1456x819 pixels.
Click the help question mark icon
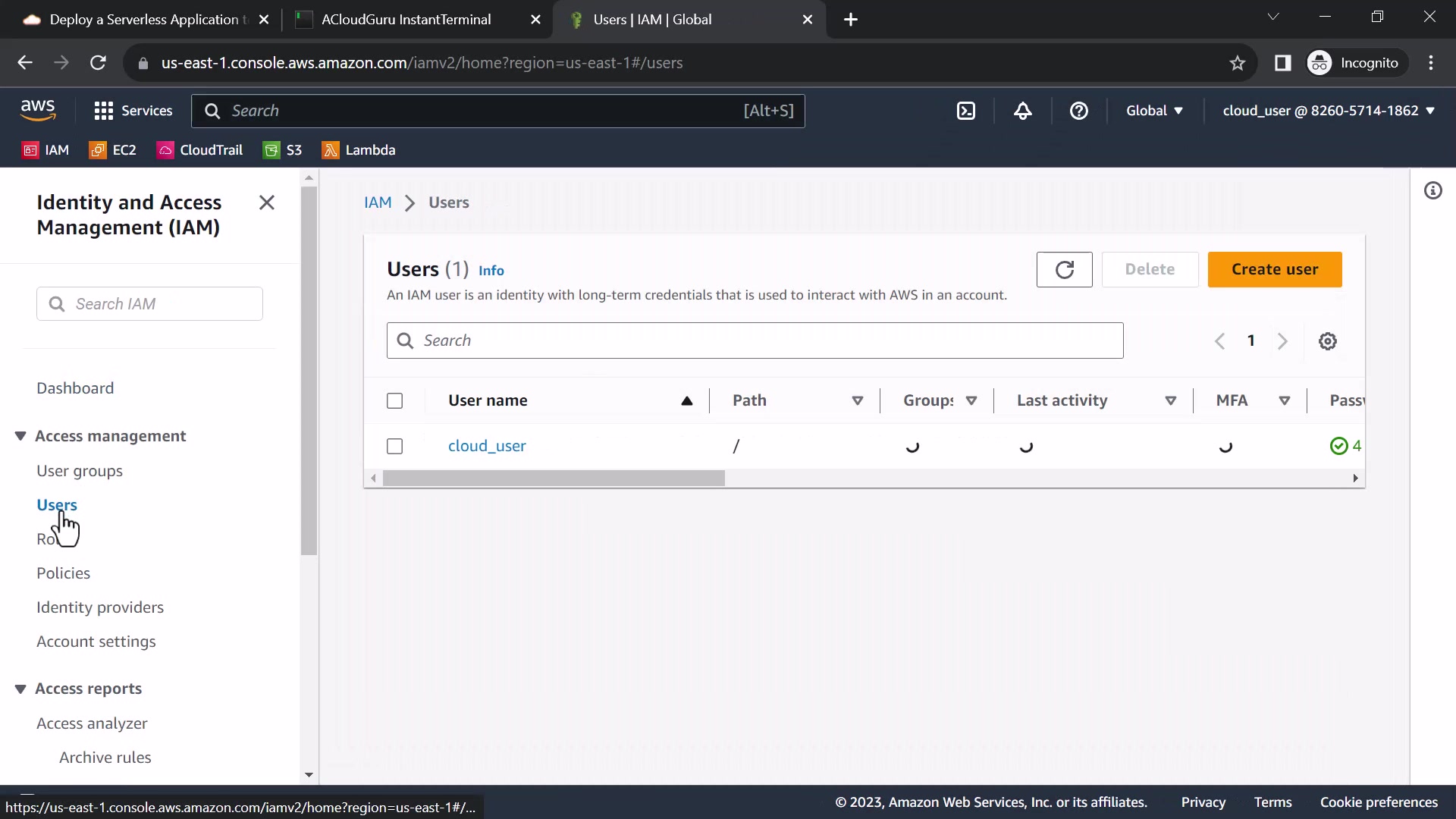[x=1078, y=111]
